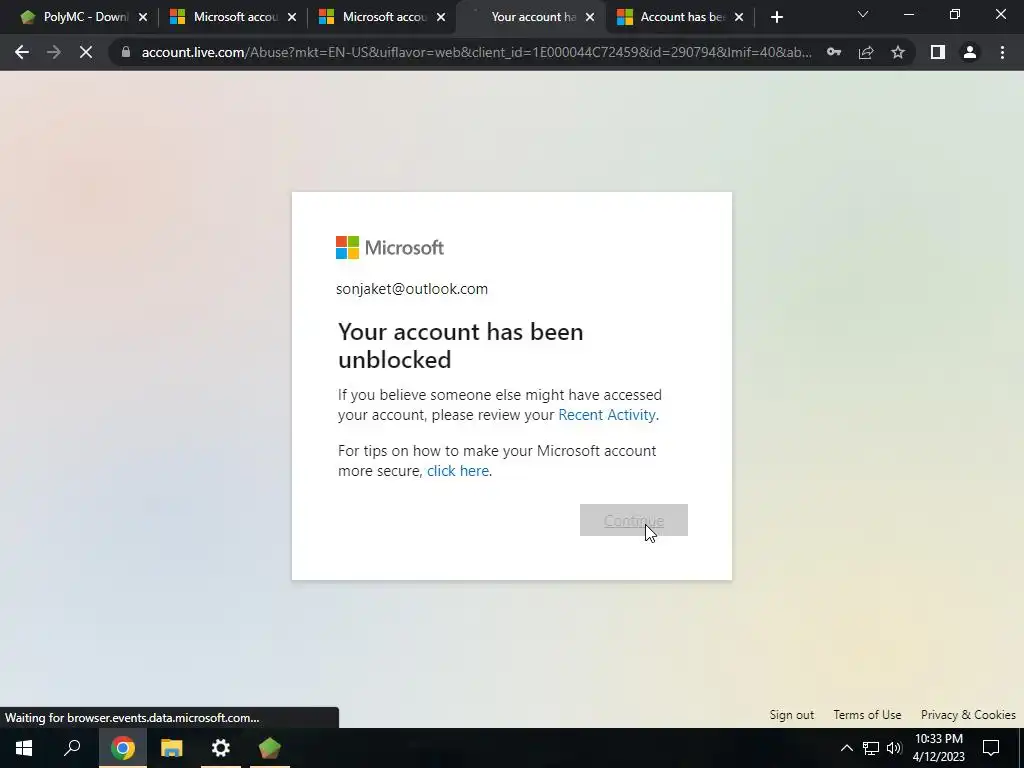Share this page icon

(x=866, y=52)
